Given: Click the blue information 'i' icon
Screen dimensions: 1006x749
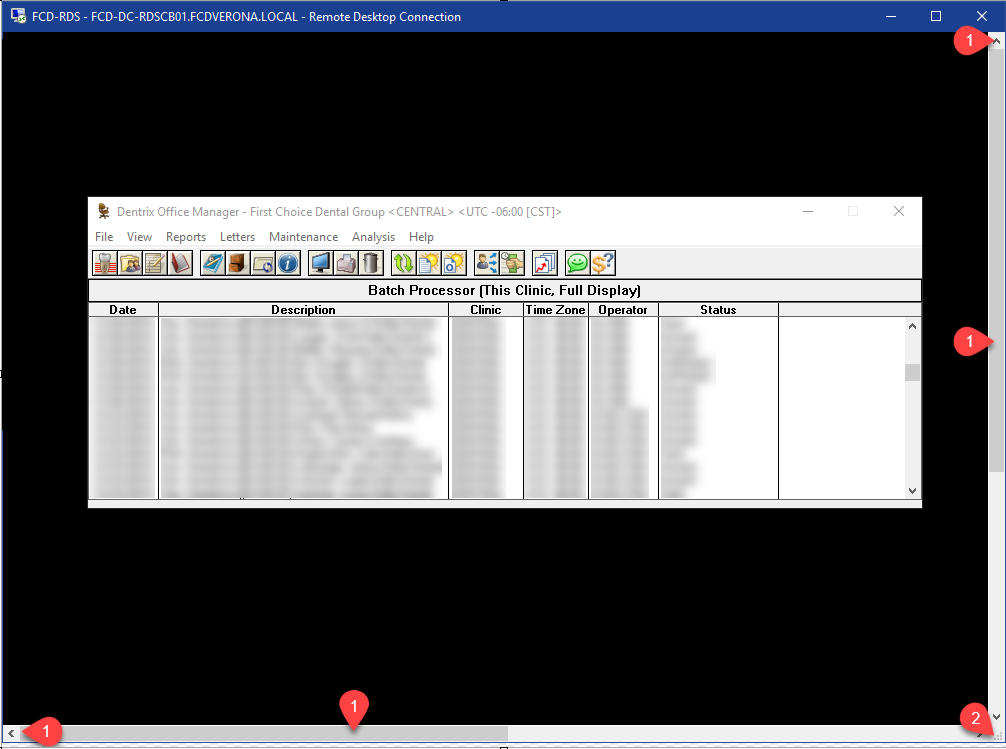Looking at the screenshot, I should [x=288, y=263].
